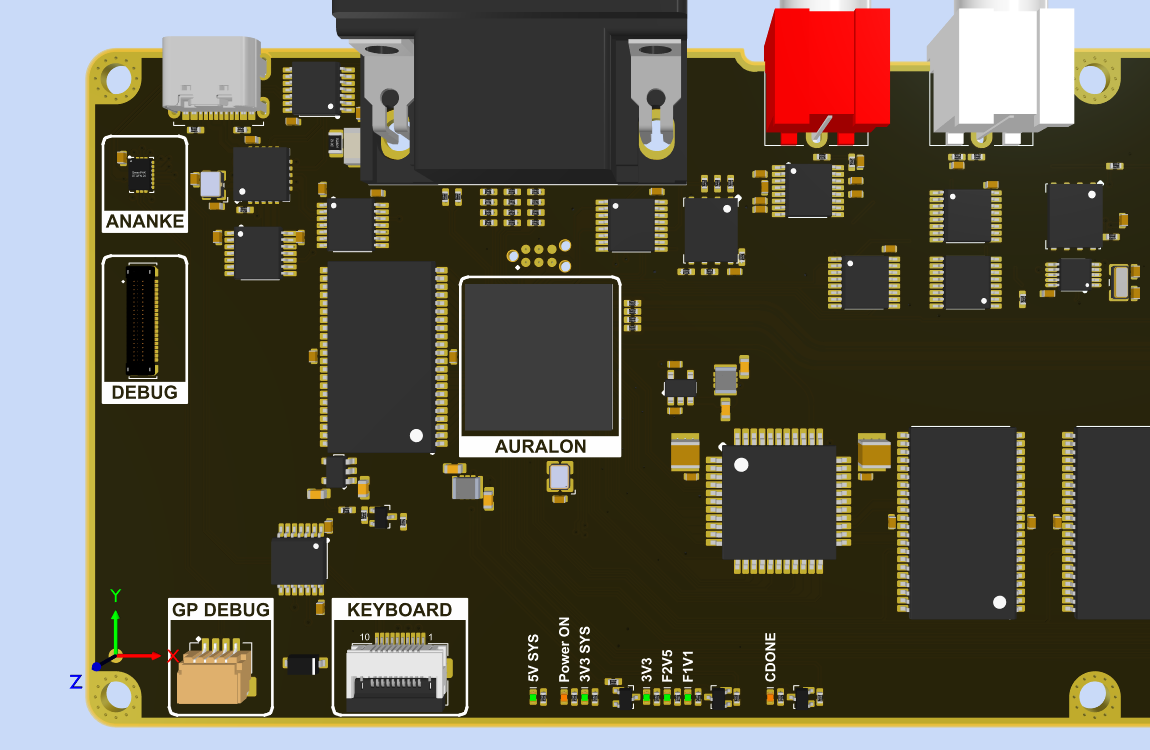Viewport: 1150px width, 750px height.
Task: Select the green F1V1 LED
Action: [x=688, y=697]
